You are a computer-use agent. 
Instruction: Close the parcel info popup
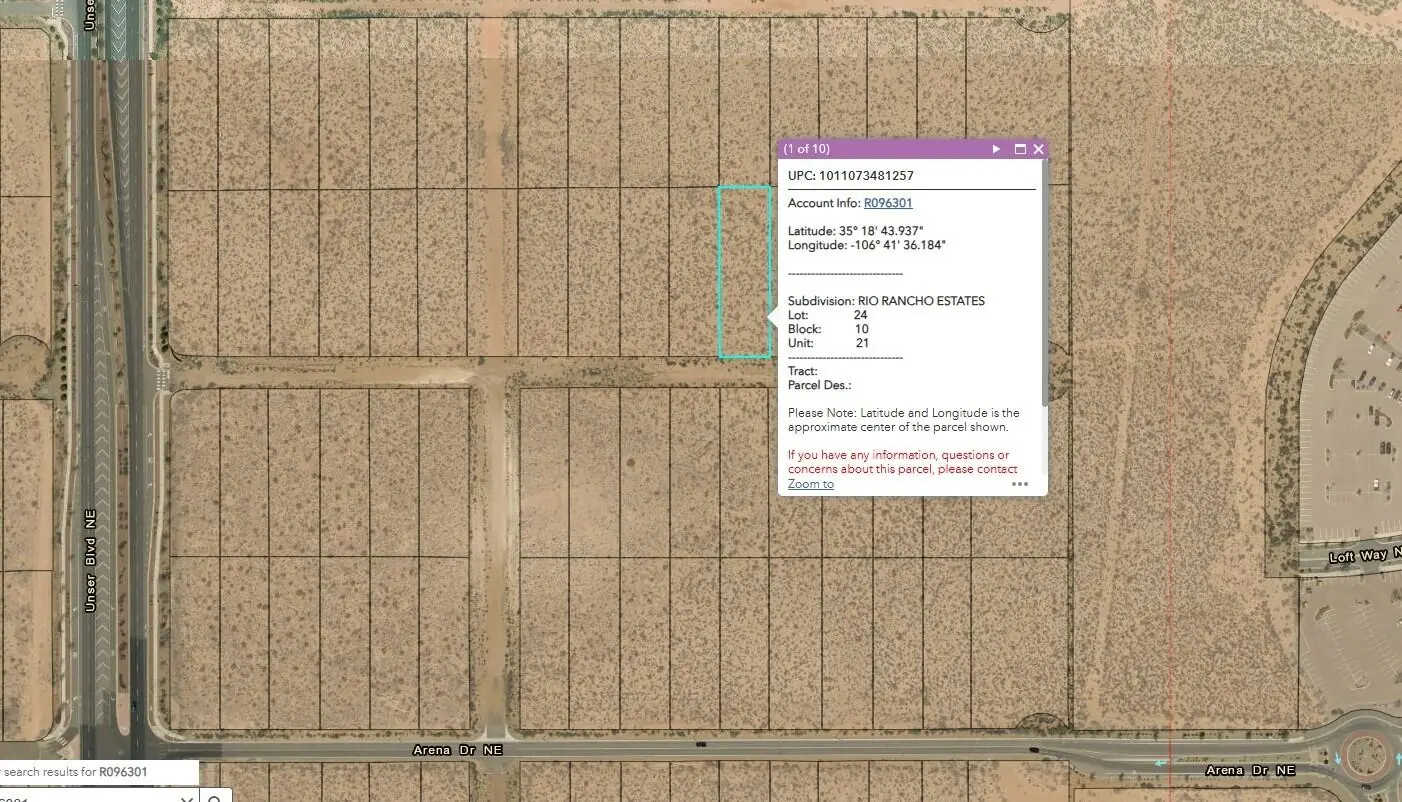coord(1038,149)
